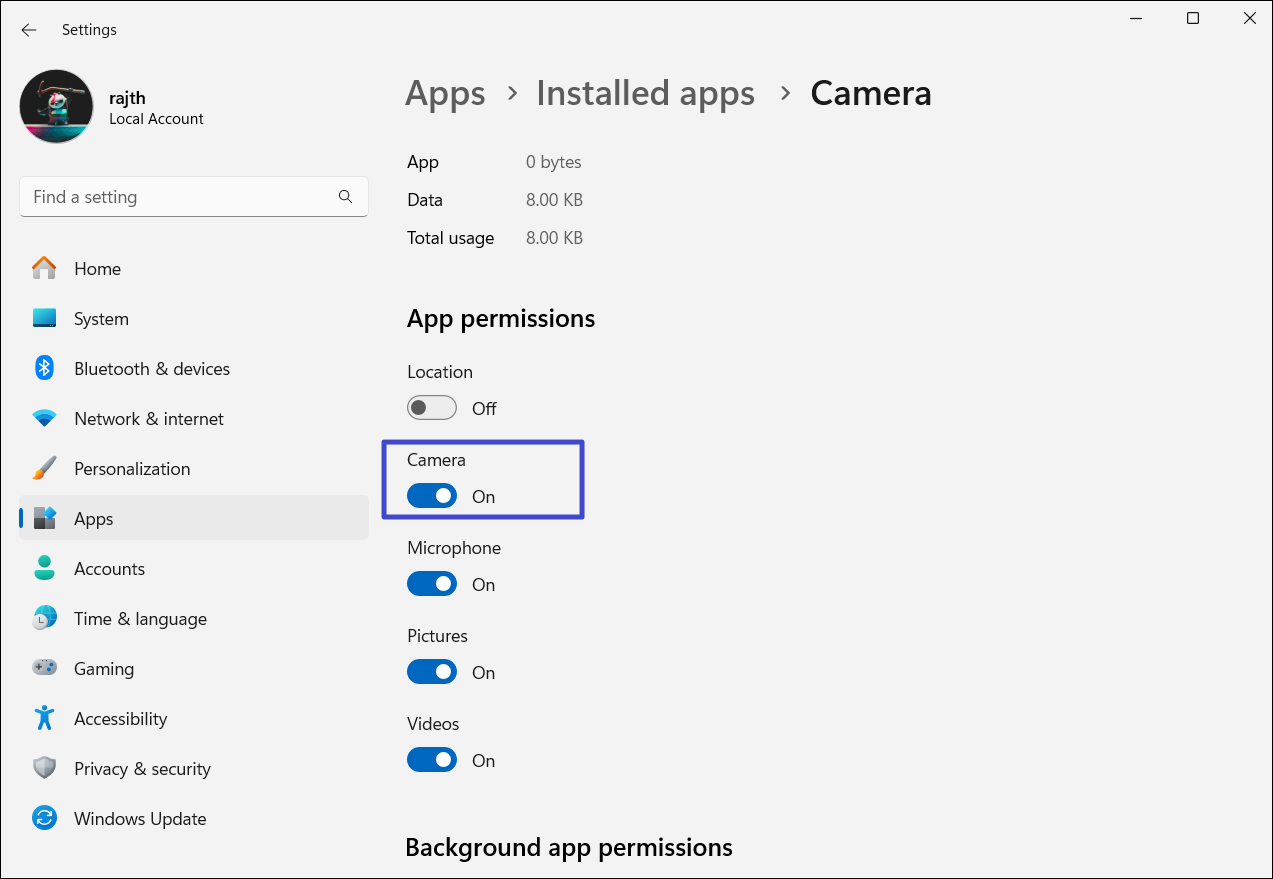Go to Apps using the breadcrumb link
This screenshot has height=879, width=1273.
pyautogui.click(x=444, y=93)
